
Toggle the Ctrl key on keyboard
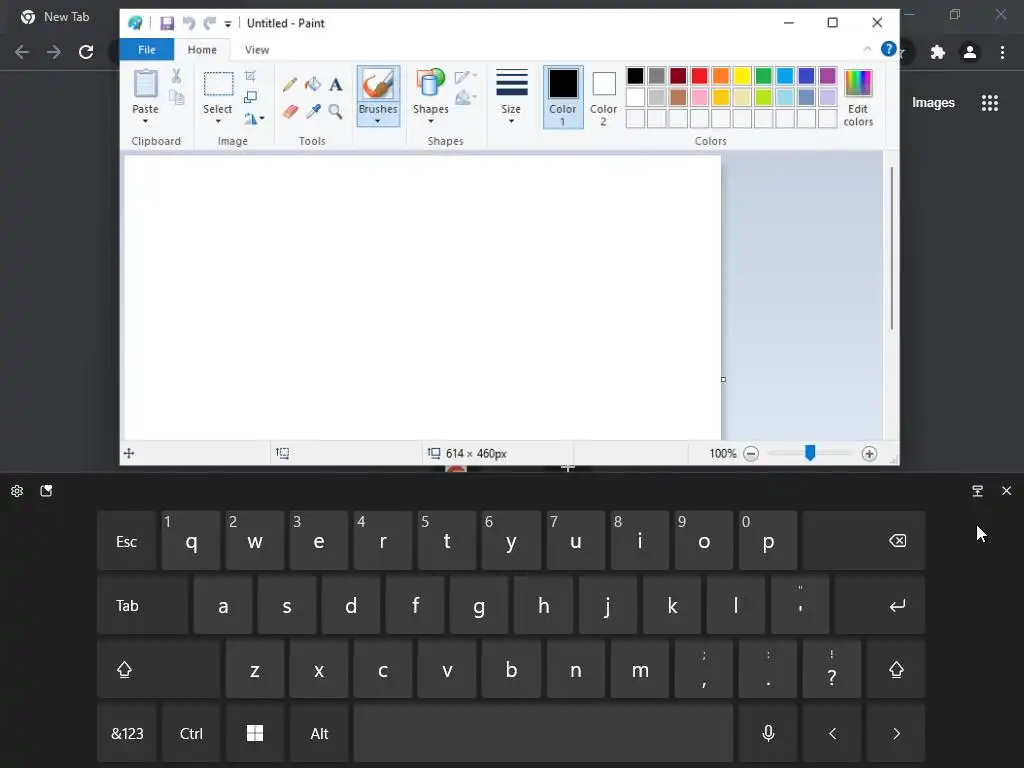click(191, 733)
